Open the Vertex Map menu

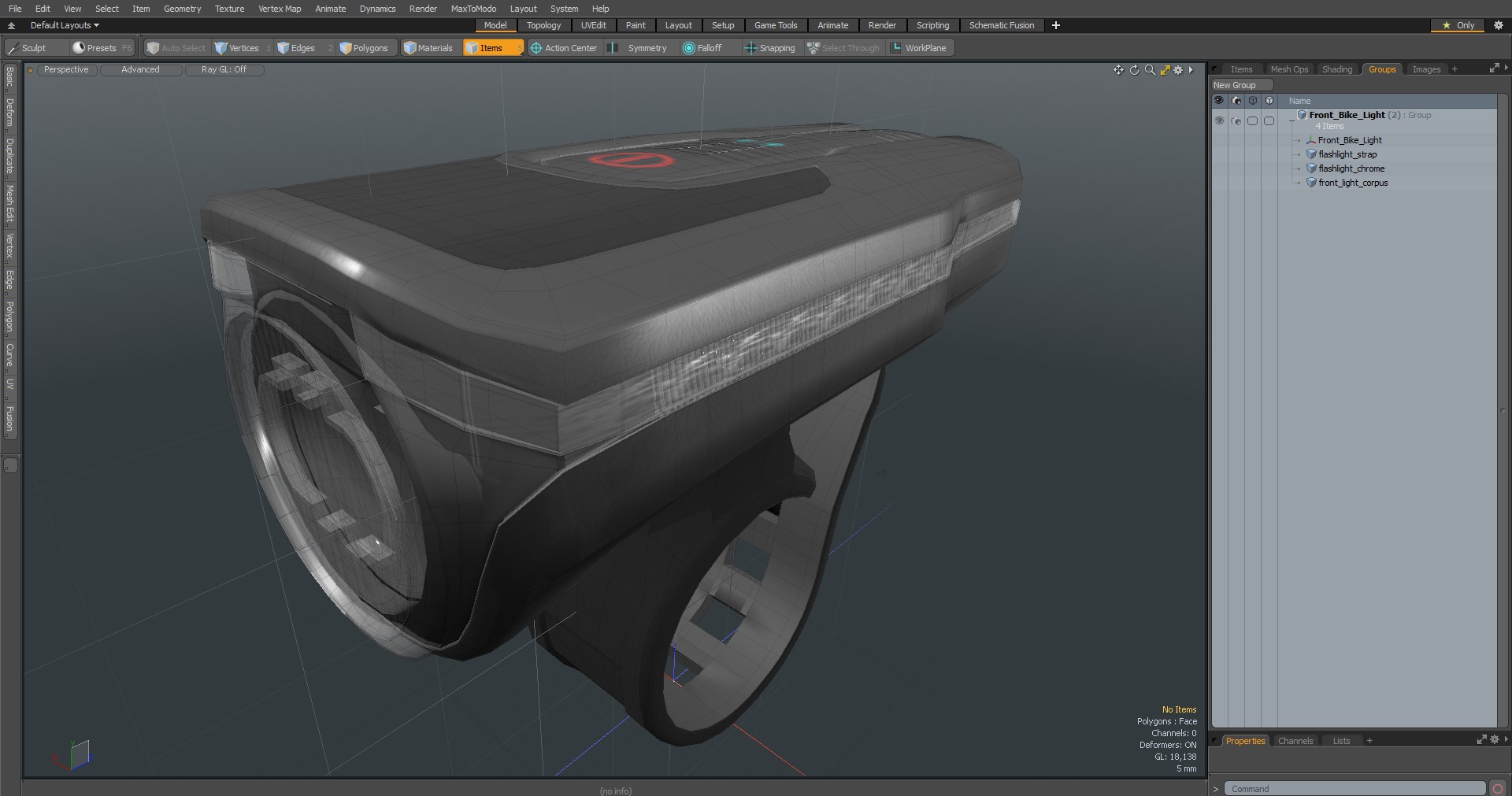pos(280,9)
